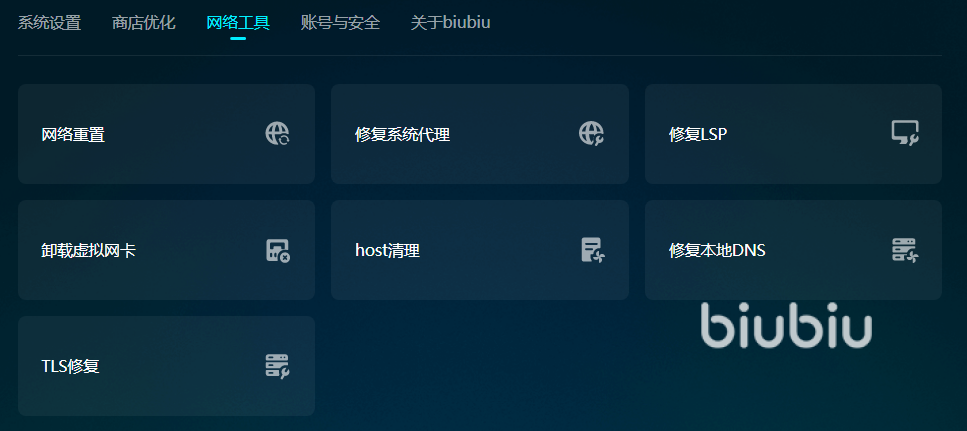Click the TLS修复 text label
The image size is (967, 431).
[70, 366]
